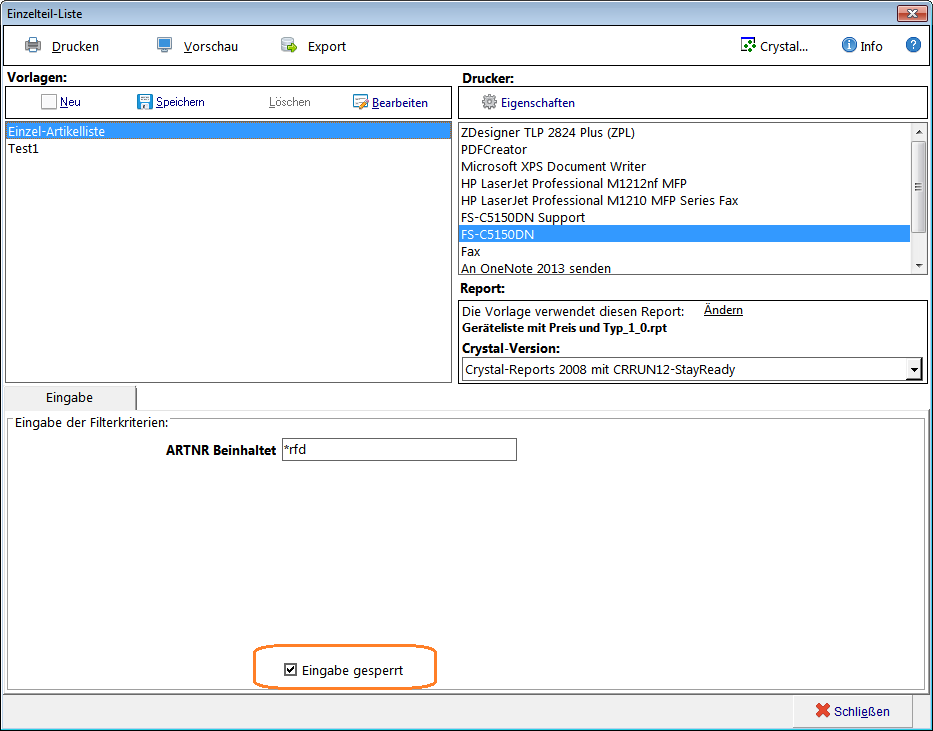Viewport: 933px width, 731px height.
Task: Close the Einzelteil-Liste window
Action: click(x=912, y=13)
